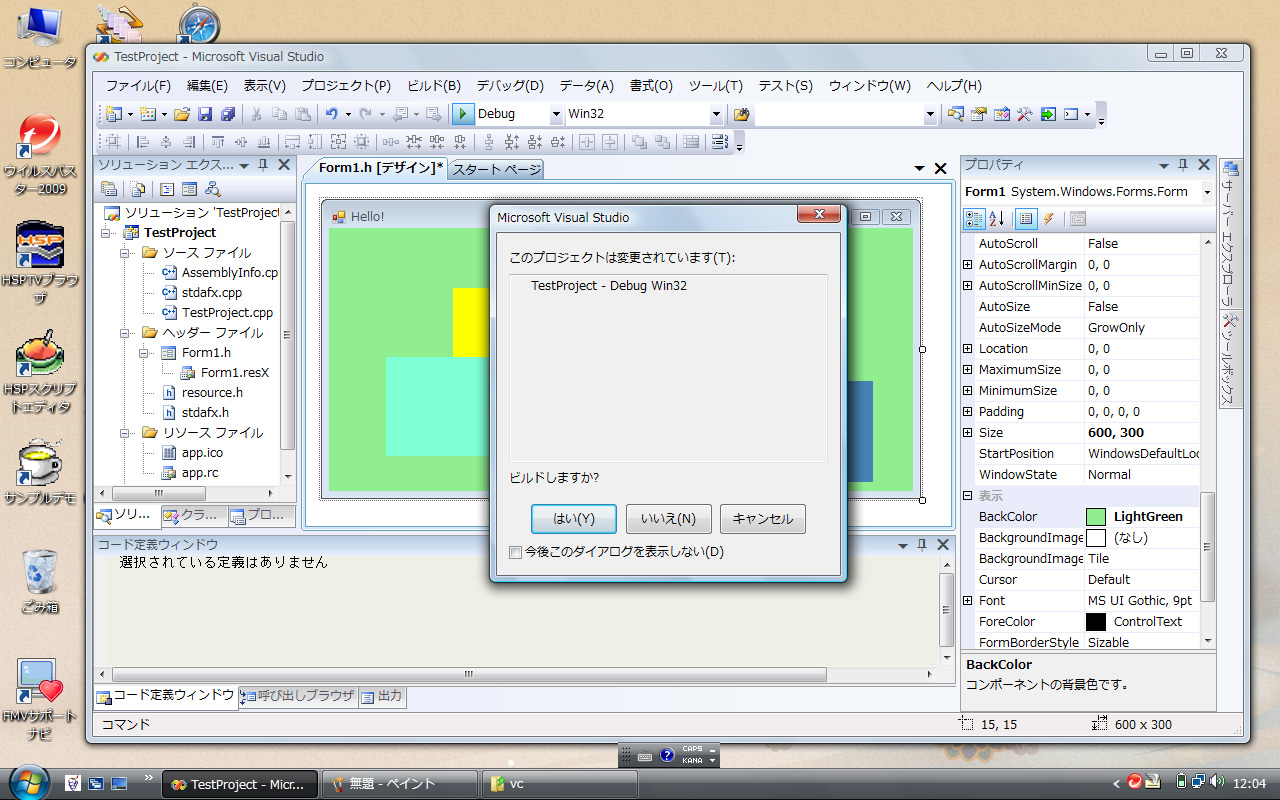The height and width of the screenshot is (800, 1280).
Task: Open the Recycle Bin desktop icon
Action: tap(41, 581)
